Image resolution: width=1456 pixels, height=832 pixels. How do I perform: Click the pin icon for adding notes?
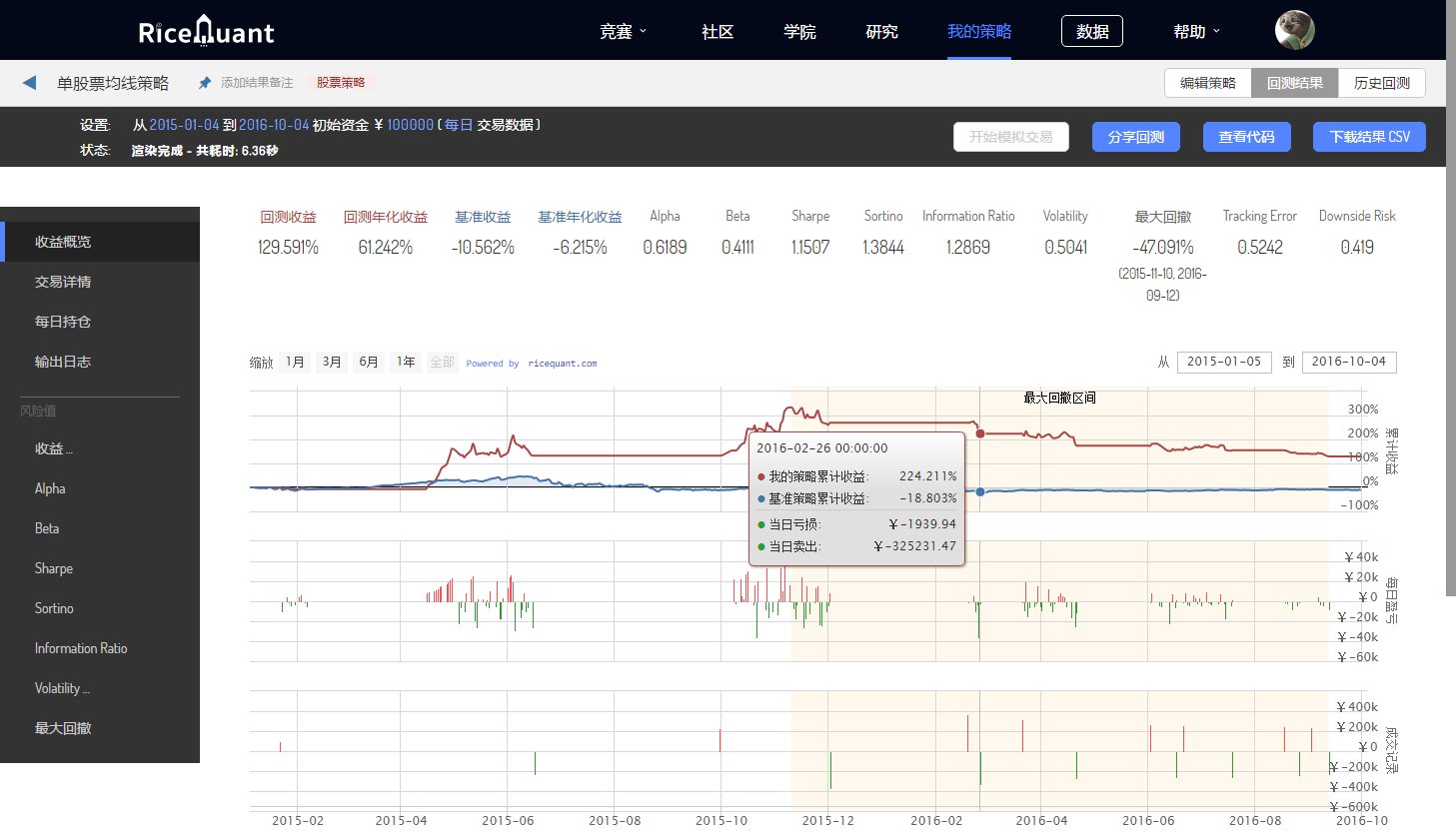pyautogui.click(x=205, y=83)
